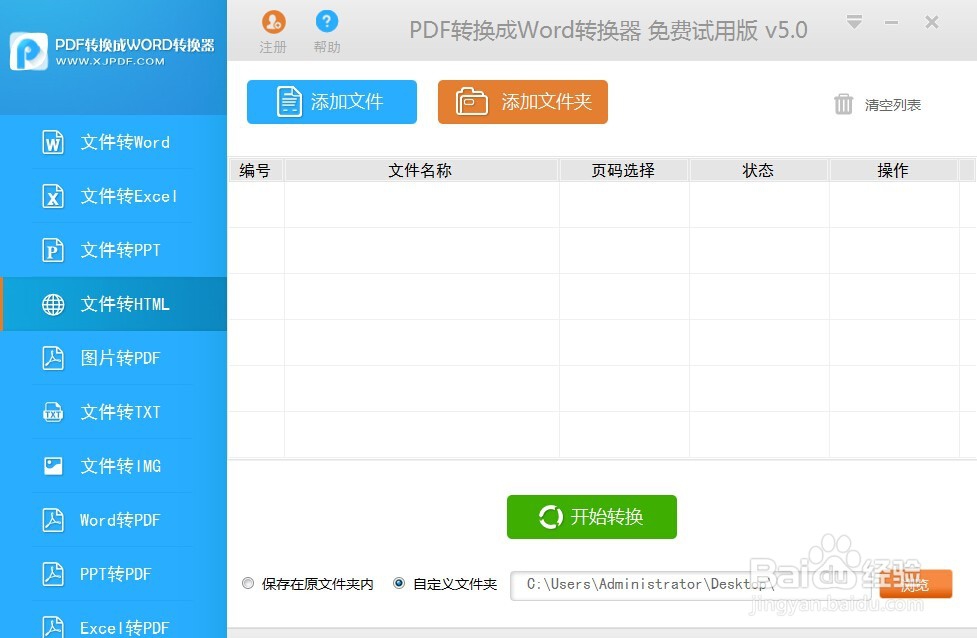This screenshot has height=638, width=977.
Task: Select the 文件转Word menu item
Action: point(113,142)
